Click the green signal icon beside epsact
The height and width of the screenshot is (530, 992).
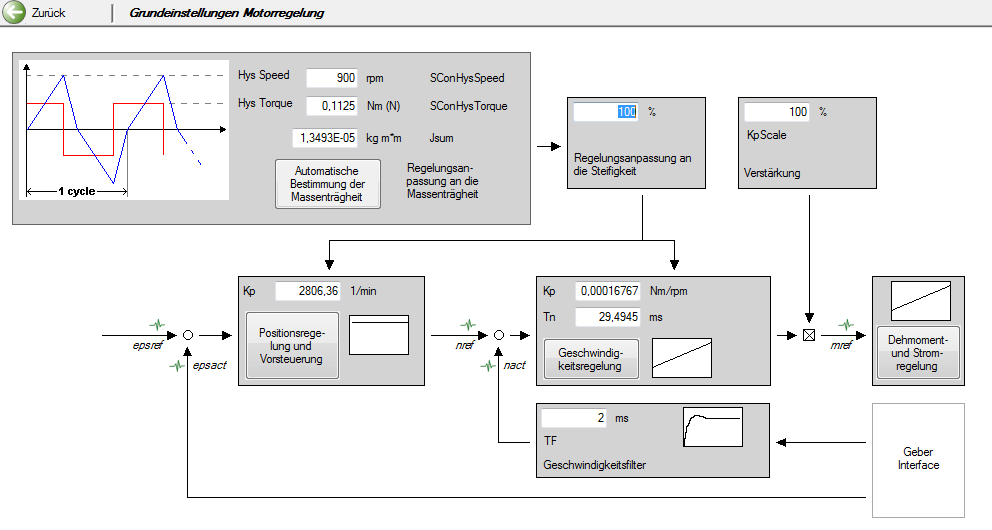177,366
